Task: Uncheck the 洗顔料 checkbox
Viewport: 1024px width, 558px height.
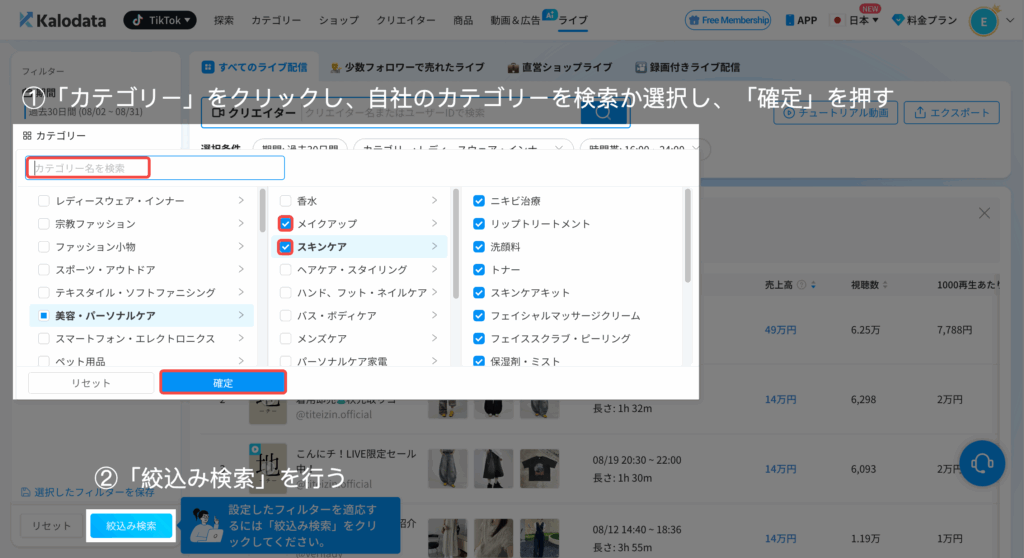Action: pyautogui.click(x=479, y=246)
